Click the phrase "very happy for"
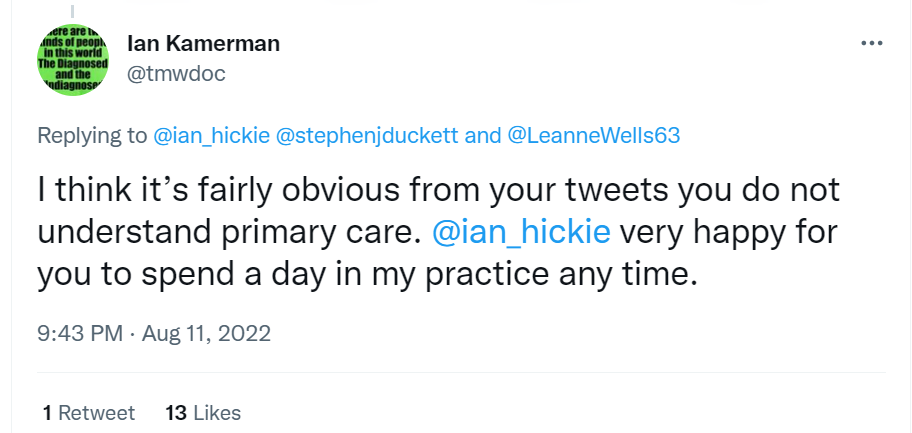 [726, 232]
